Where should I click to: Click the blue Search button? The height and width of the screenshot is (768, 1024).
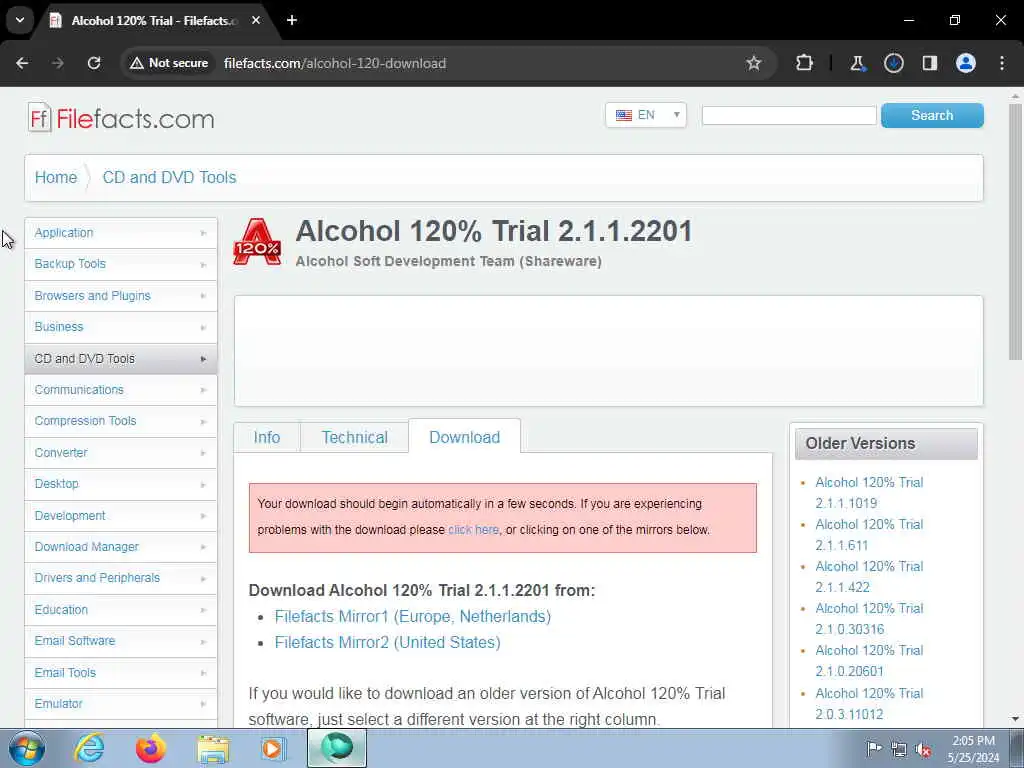932,116
